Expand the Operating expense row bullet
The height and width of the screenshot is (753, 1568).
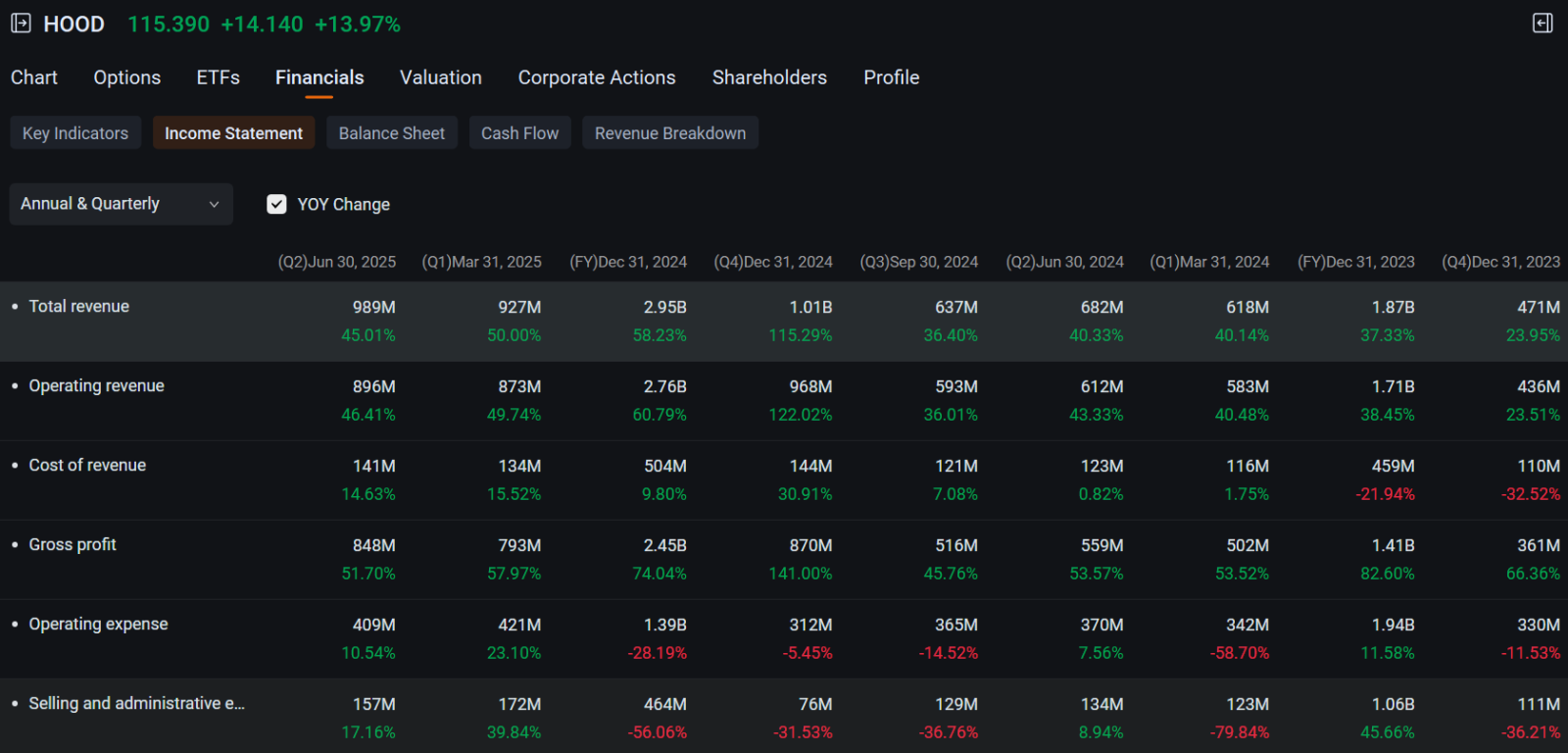(15, 625)
